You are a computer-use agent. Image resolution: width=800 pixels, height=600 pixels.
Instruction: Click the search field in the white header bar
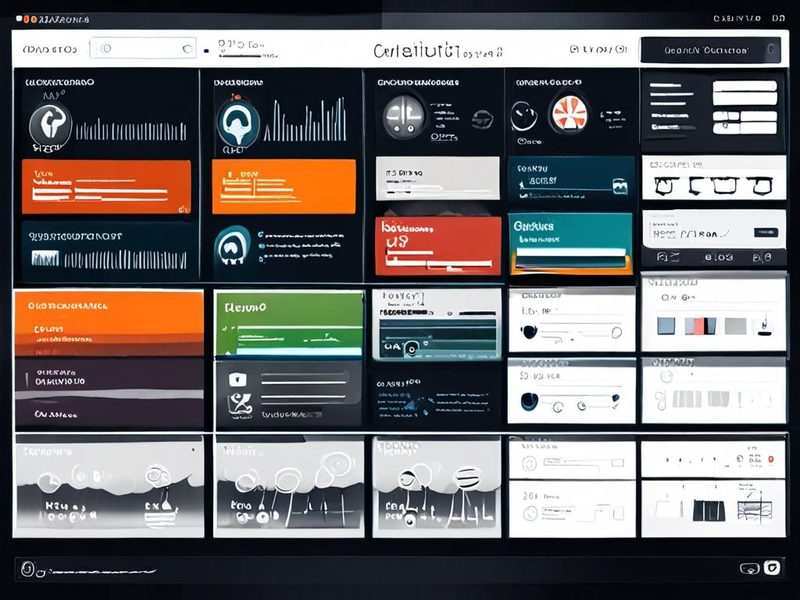[x=143, y=48]
